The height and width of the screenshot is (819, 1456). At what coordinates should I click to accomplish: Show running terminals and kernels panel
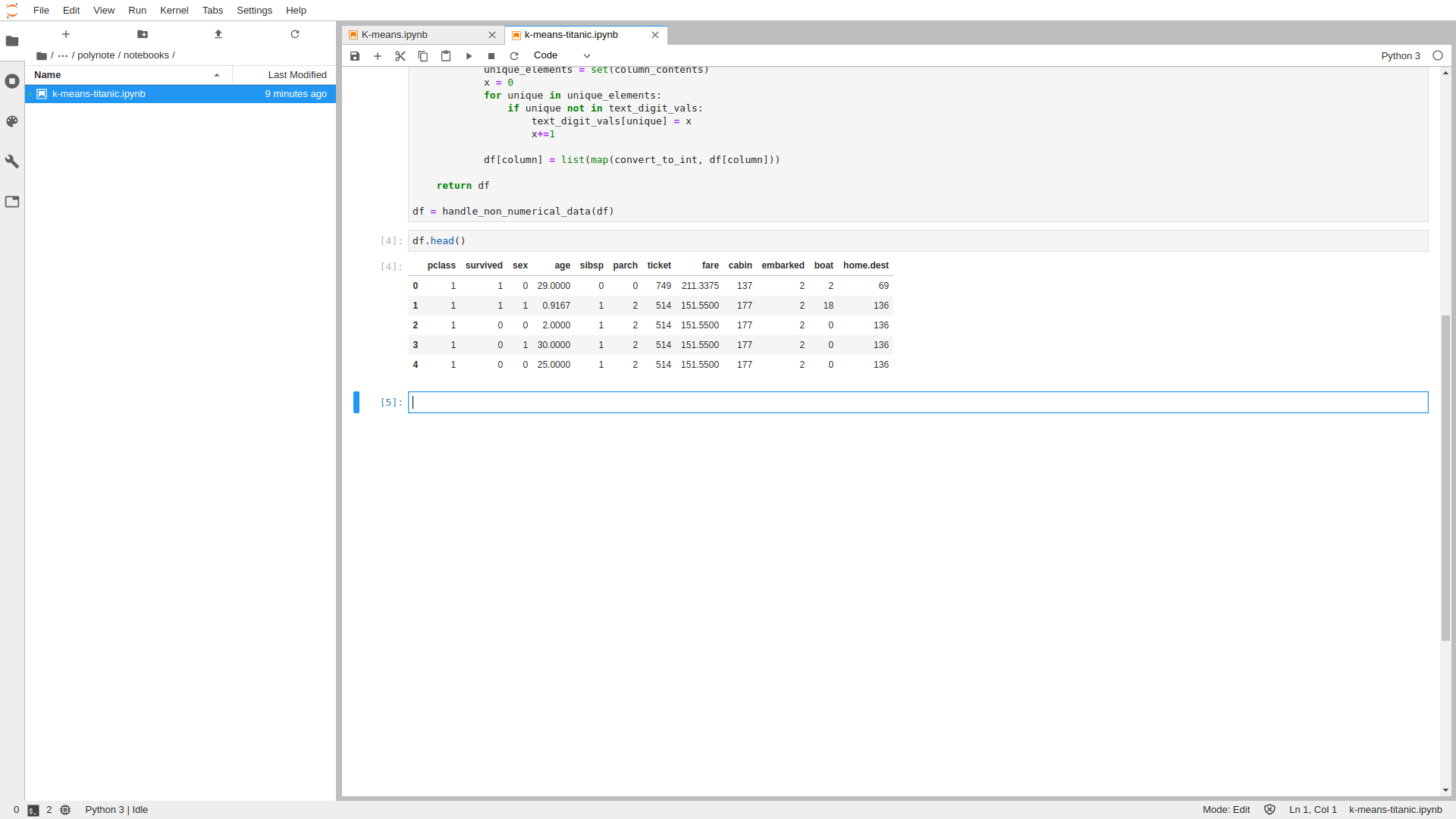pos(12,81)
